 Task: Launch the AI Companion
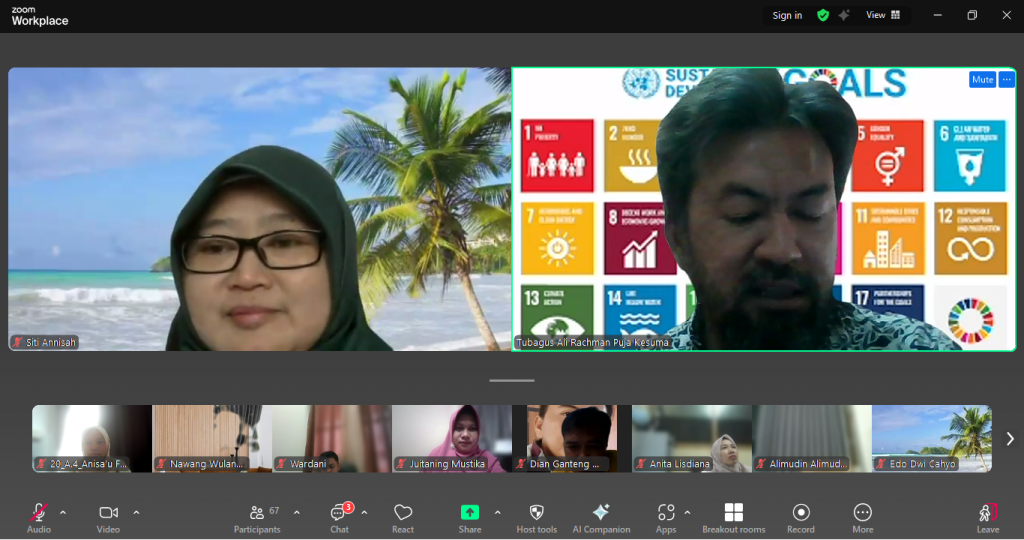pos(601,517)
